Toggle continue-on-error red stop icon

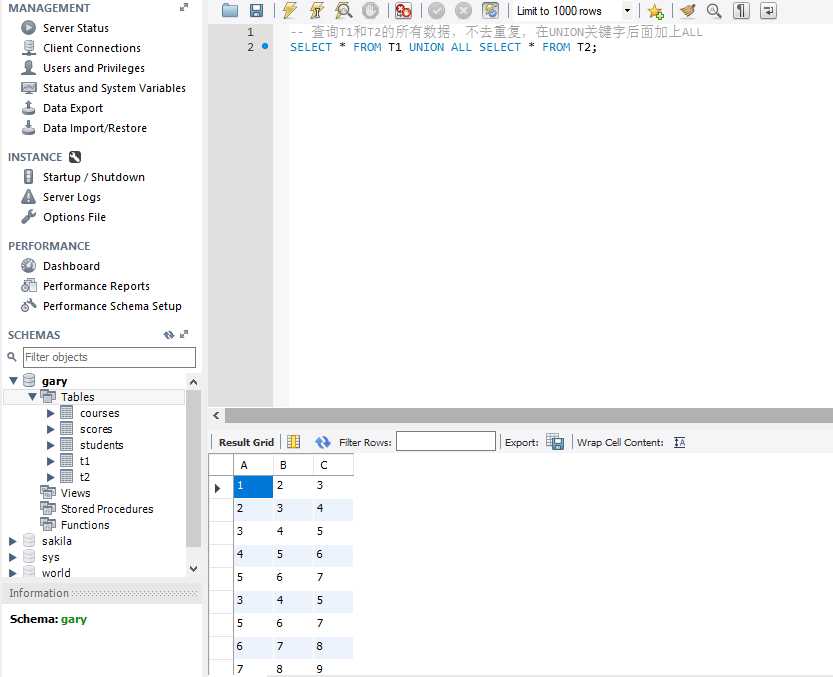click(403, 11)
